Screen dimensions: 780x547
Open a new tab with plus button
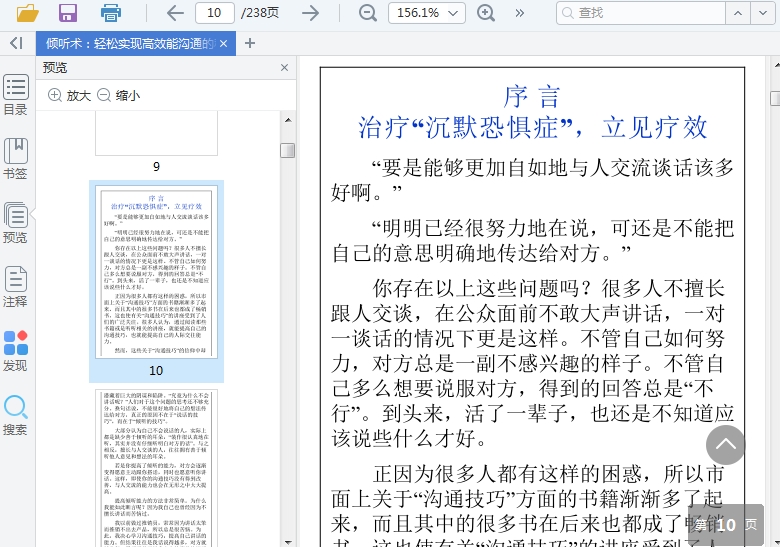point(250,43)
